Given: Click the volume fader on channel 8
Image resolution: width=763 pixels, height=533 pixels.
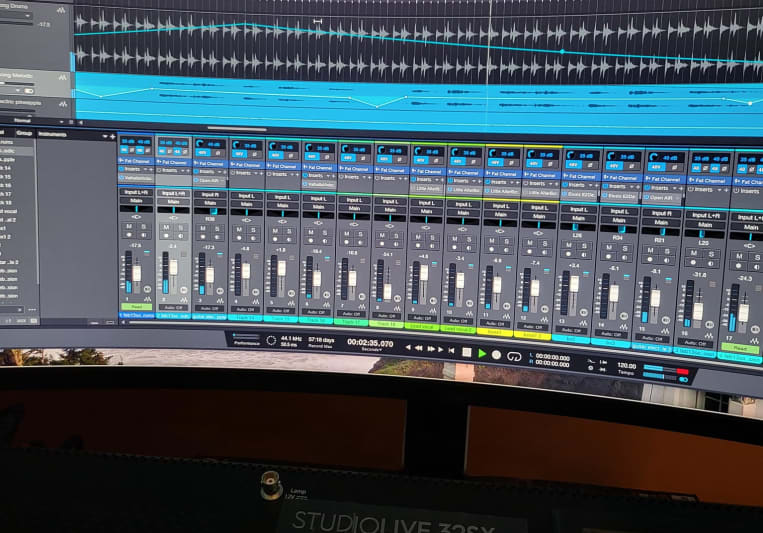Looking at the screenshot, I should (387, 291).
